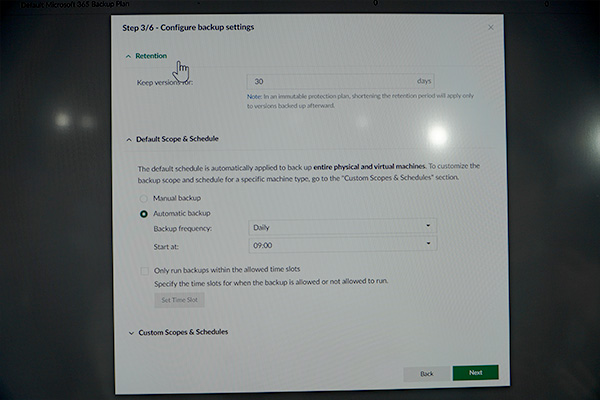Click the Note about immutable protection plan
The height and width of the screenshot is (400, 600).
[x=360, y=101]
